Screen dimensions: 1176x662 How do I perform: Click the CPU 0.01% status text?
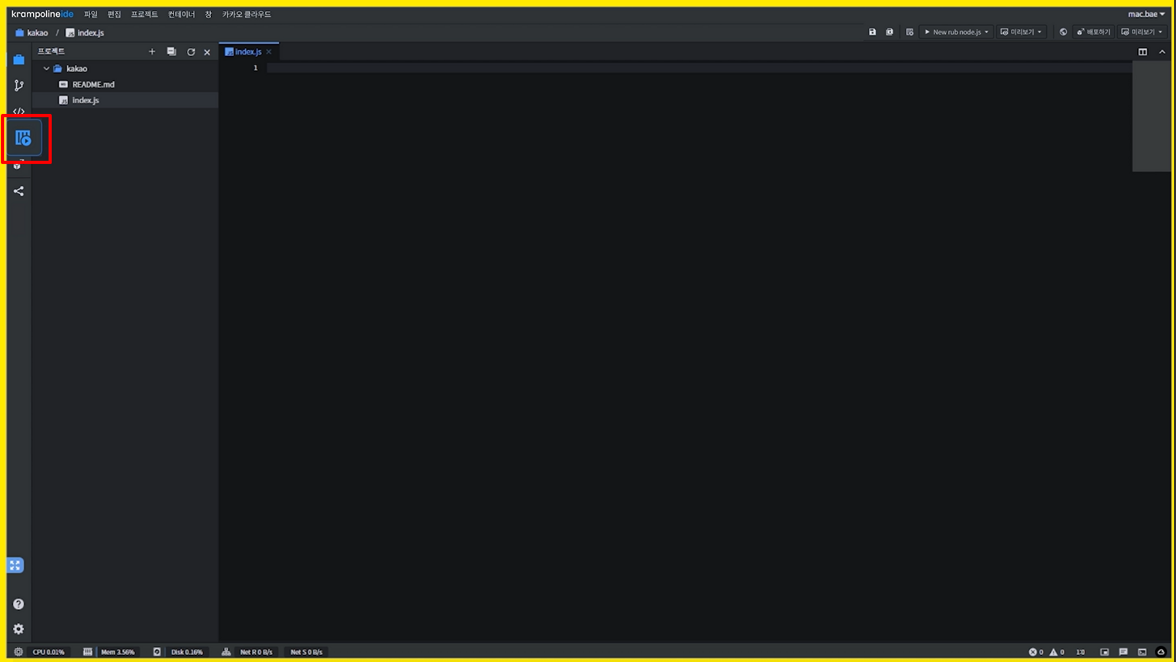(49, 652)
